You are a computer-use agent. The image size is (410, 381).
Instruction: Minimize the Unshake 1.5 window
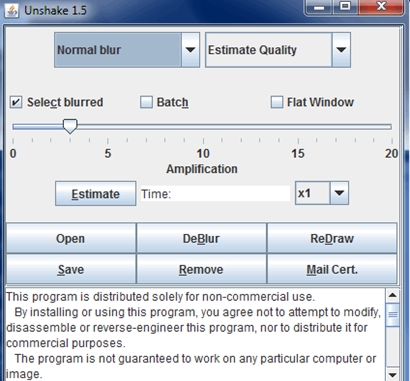click(x=319, y=7)
